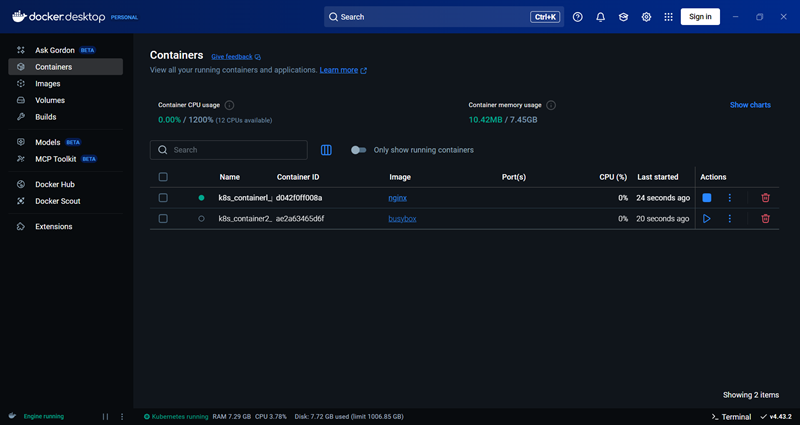Click the containers Search field

click(x=229, y=150)
